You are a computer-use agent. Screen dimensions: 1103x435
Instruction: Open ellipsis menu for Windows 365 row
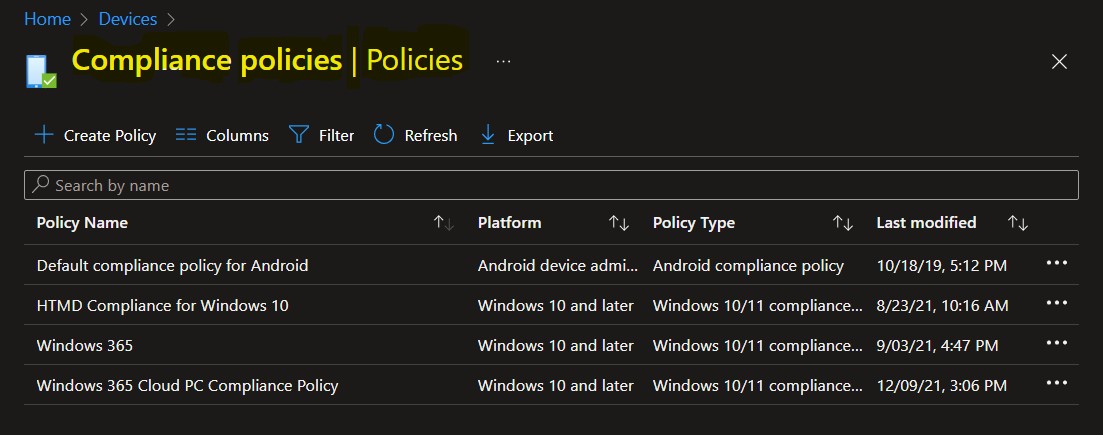pyautogui.click(x=1057, y=343)
